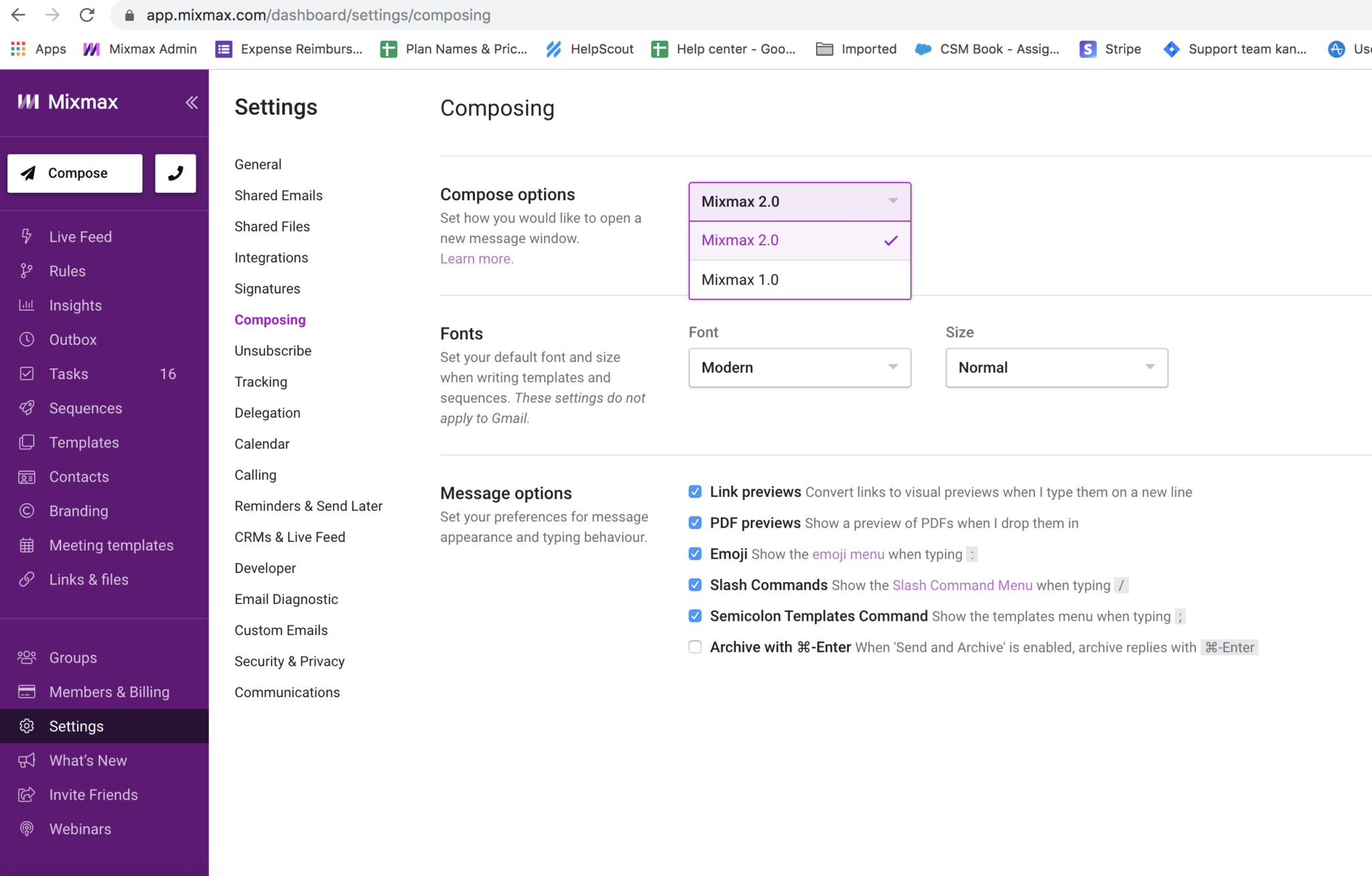Uncheck the Slash Commands option
This screenshot has height=876, width=1372.
[695, 584]
